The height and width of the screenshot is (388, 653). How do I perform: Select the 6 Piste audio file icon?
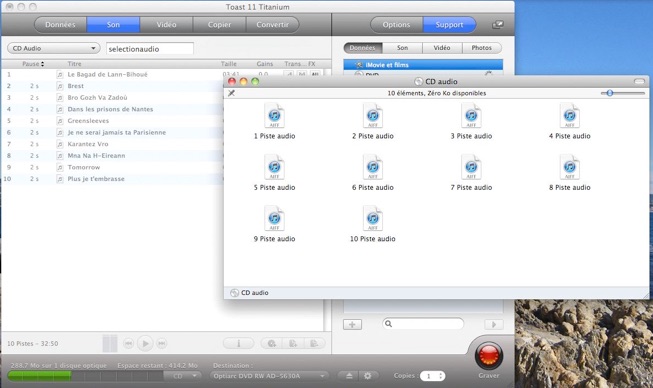click(x=373, y=167)
